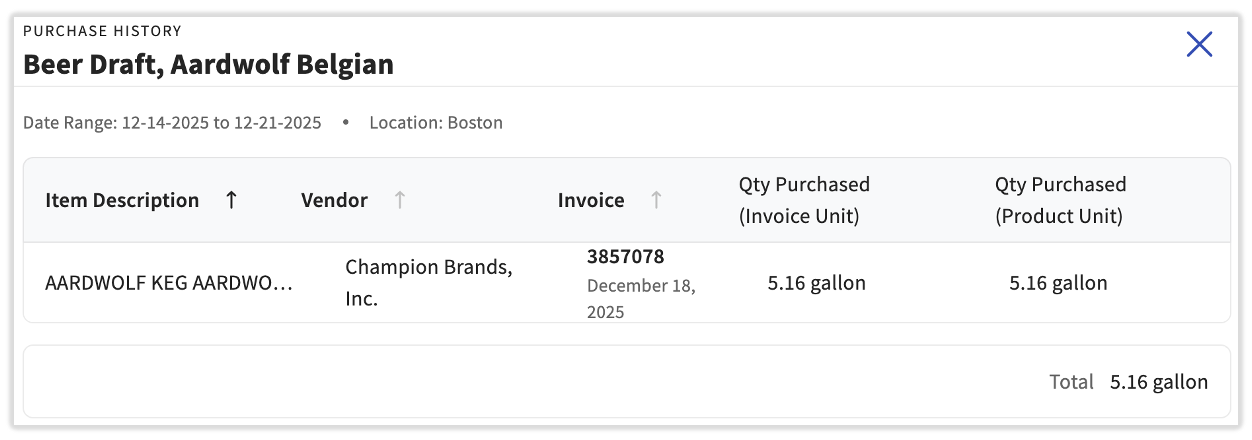This screenshot has height=440, width=1252.
Task: Open invoice number 3857078
Action: (x=625, y=257)
